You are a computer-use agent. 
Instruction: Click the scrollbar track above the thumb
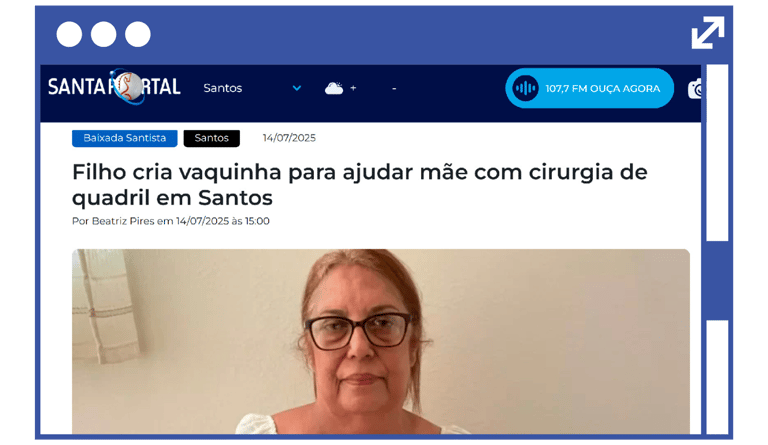pos(717,153)
